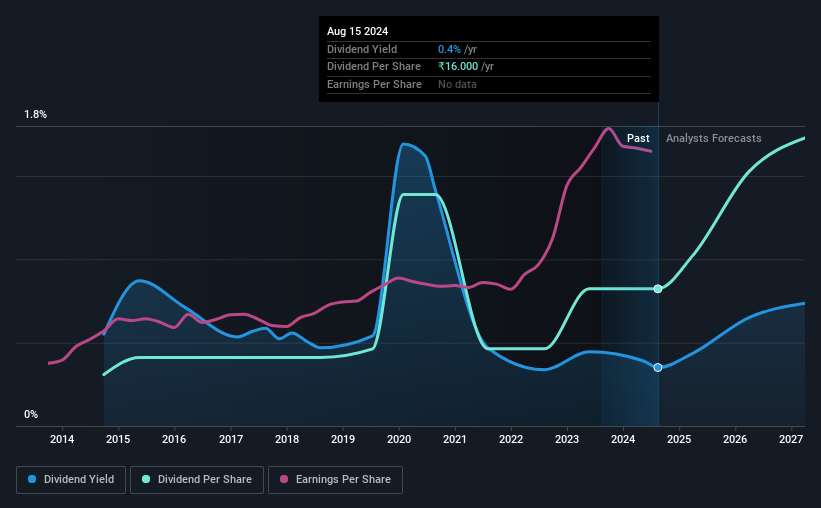821x508 pixels.
Task: Click the Aug 15 2024 tooltip date
Action: 358,31
